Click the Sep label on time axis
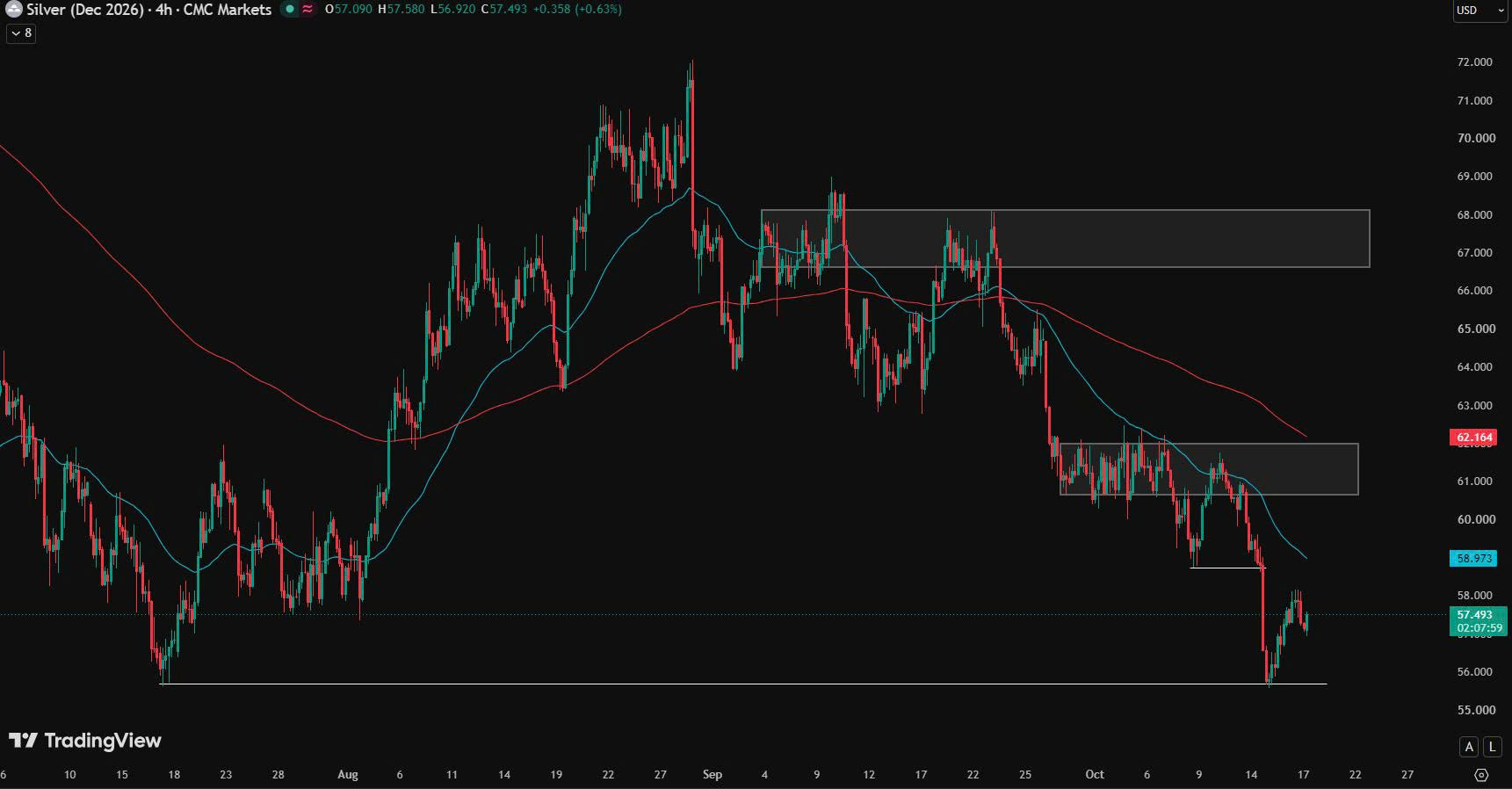The width and height of the screenshot is (1512, 789). (713, 775)
